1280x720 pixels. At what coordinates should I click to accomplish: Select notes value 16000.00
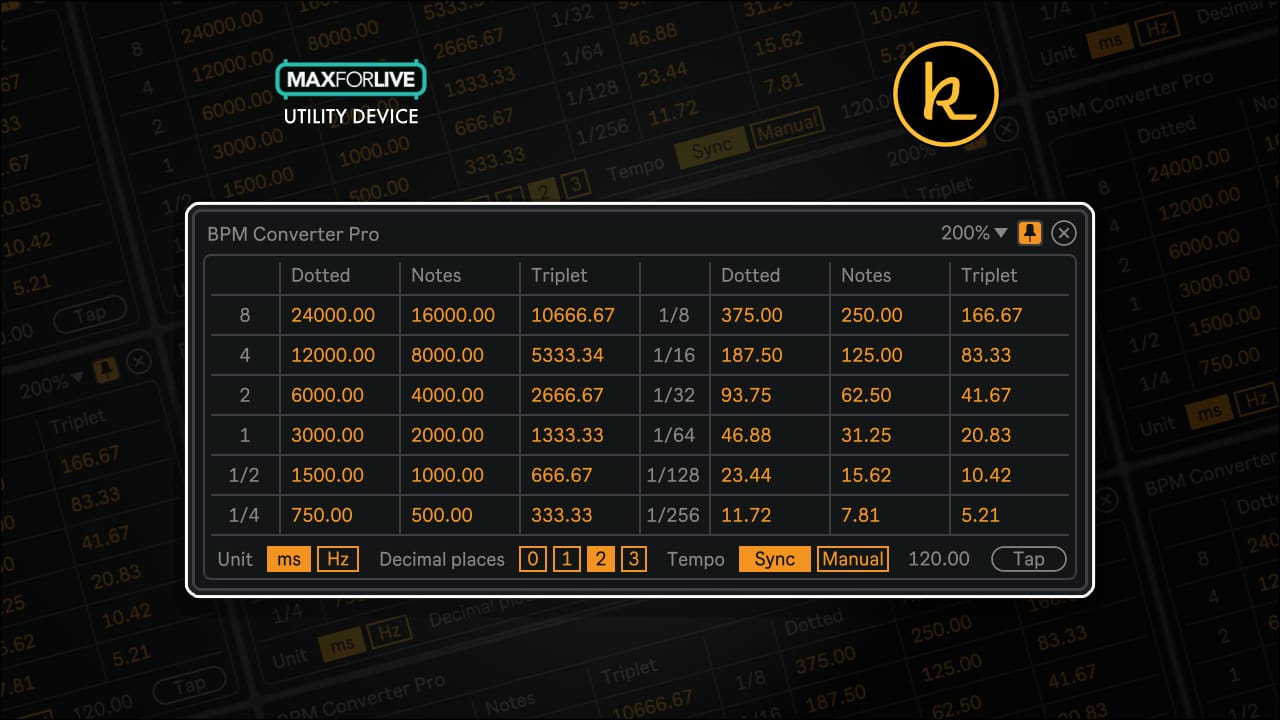click(453, 315)
